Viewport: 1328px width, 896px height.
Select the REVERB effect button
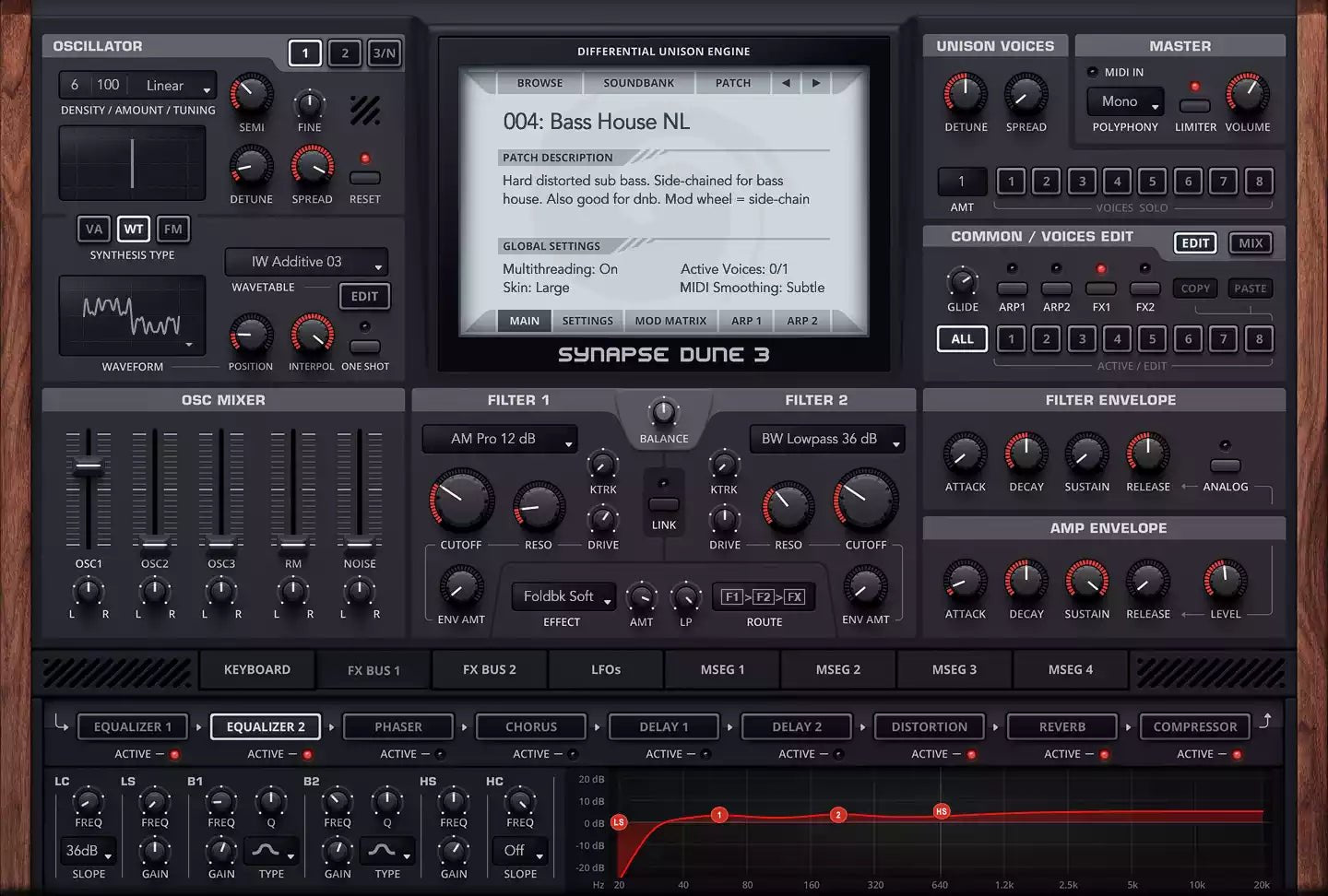click(1061, 726)
